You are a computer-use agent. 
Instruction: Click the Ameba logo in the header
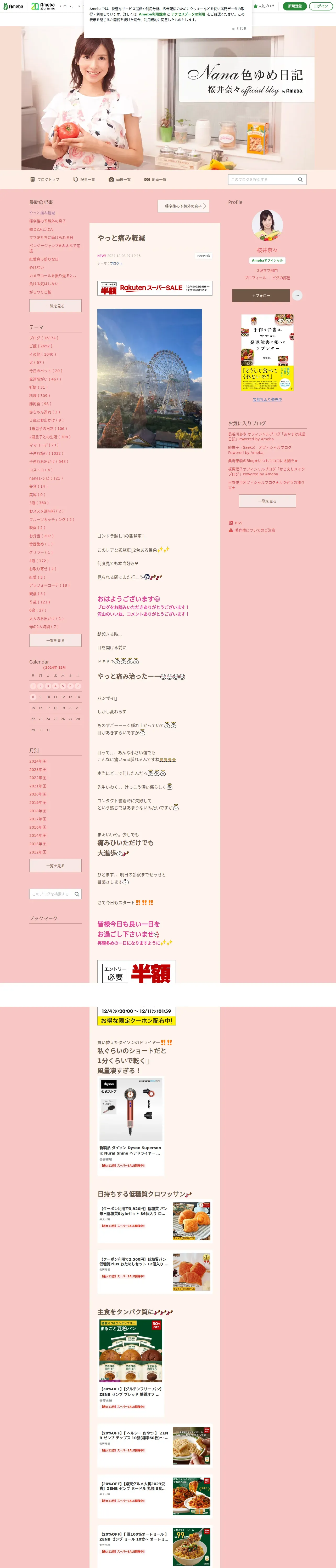[x=13, y=6]
